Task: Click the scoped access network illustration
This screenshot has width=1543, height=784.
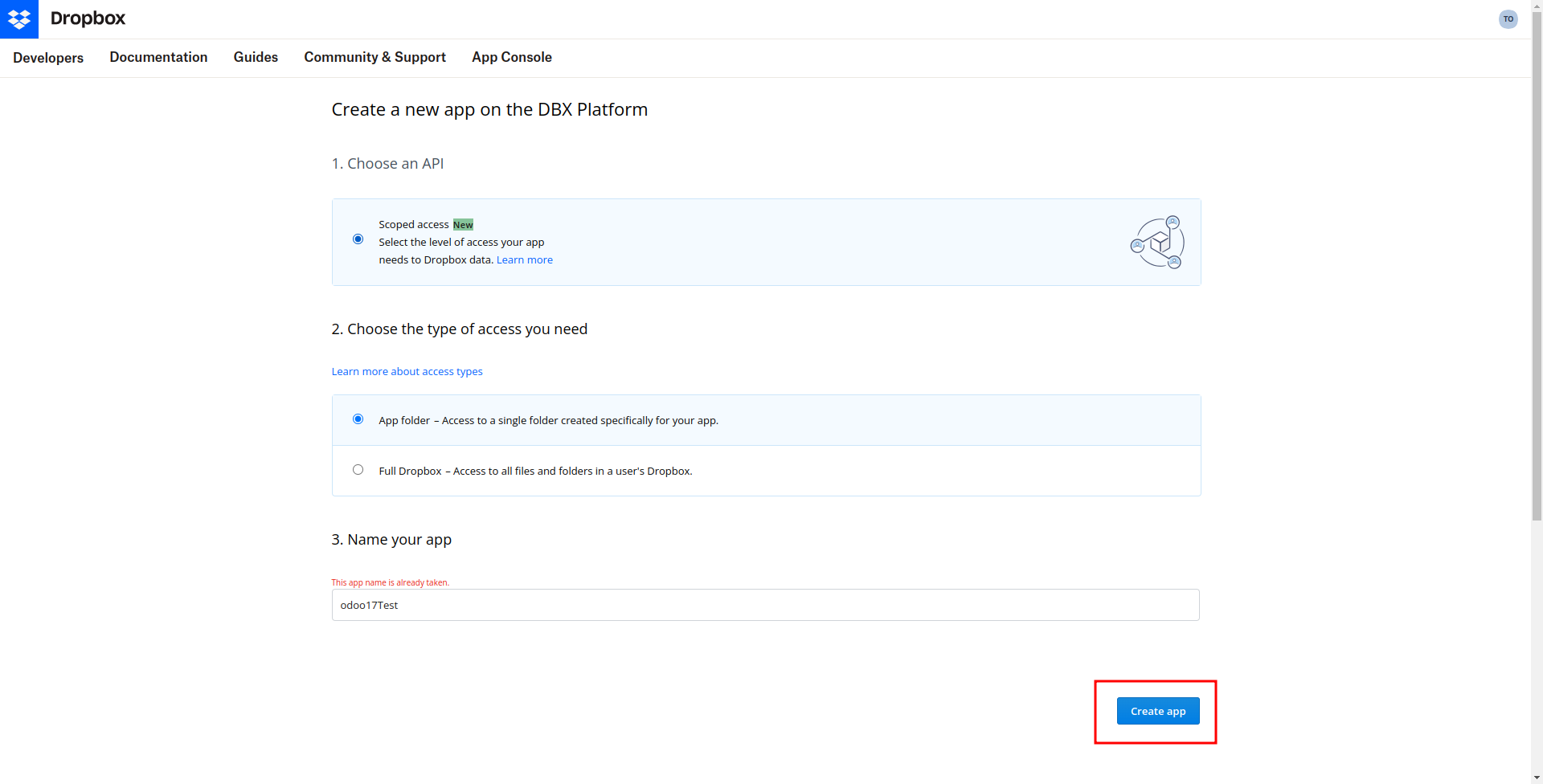Action: click(x=1157, y=242)
